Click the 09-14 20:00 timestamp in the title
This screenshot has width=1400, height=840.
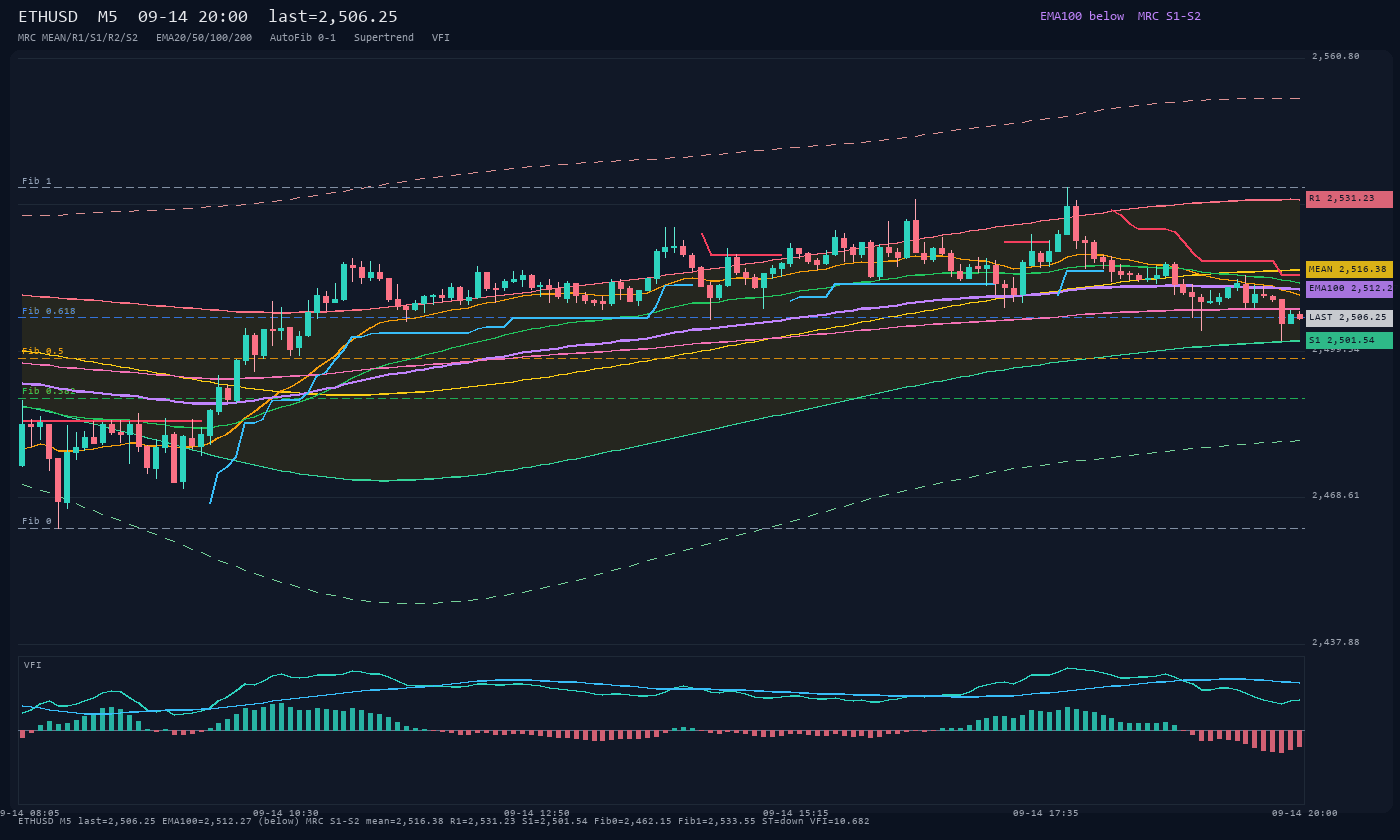[x=193, y=17]
